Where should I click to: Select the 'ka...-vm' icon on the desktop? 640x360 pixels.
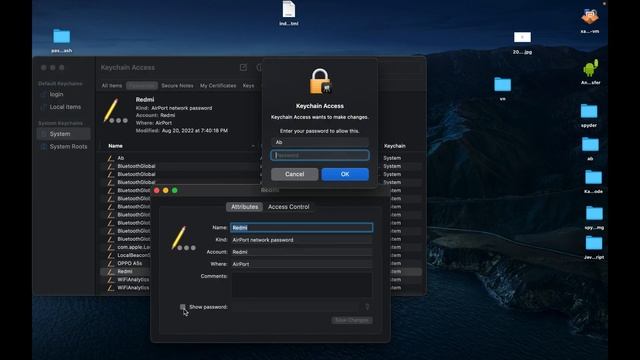point(590,17)
